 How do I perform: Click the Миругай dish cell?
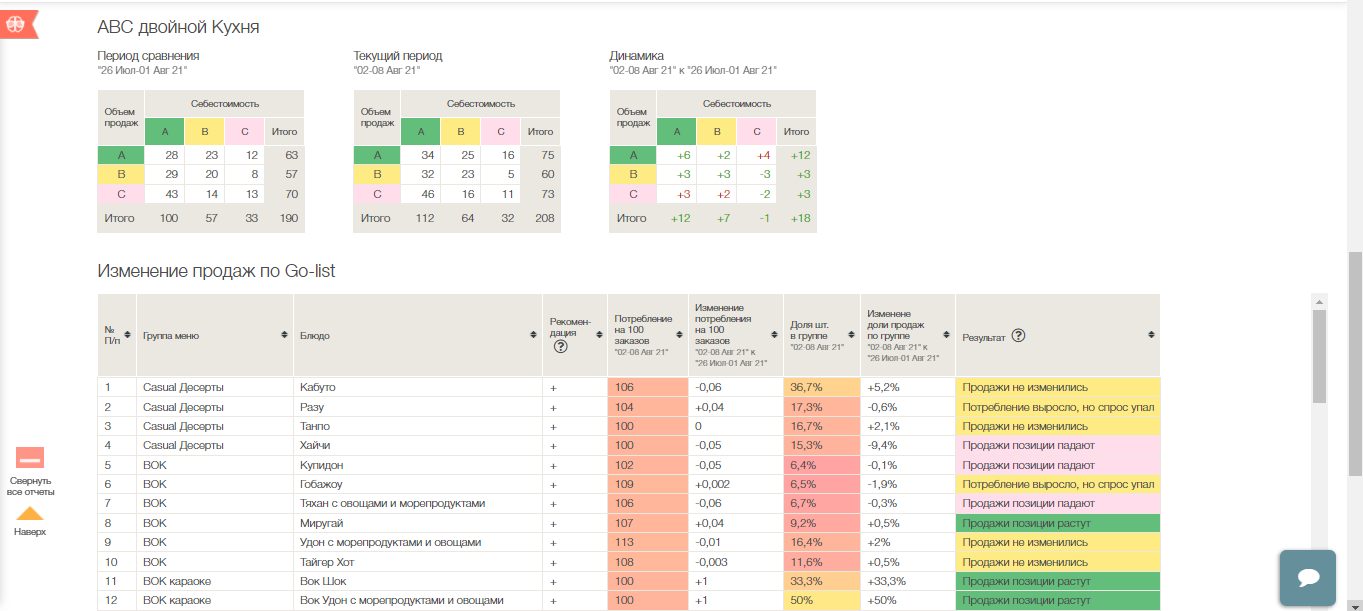418,523
